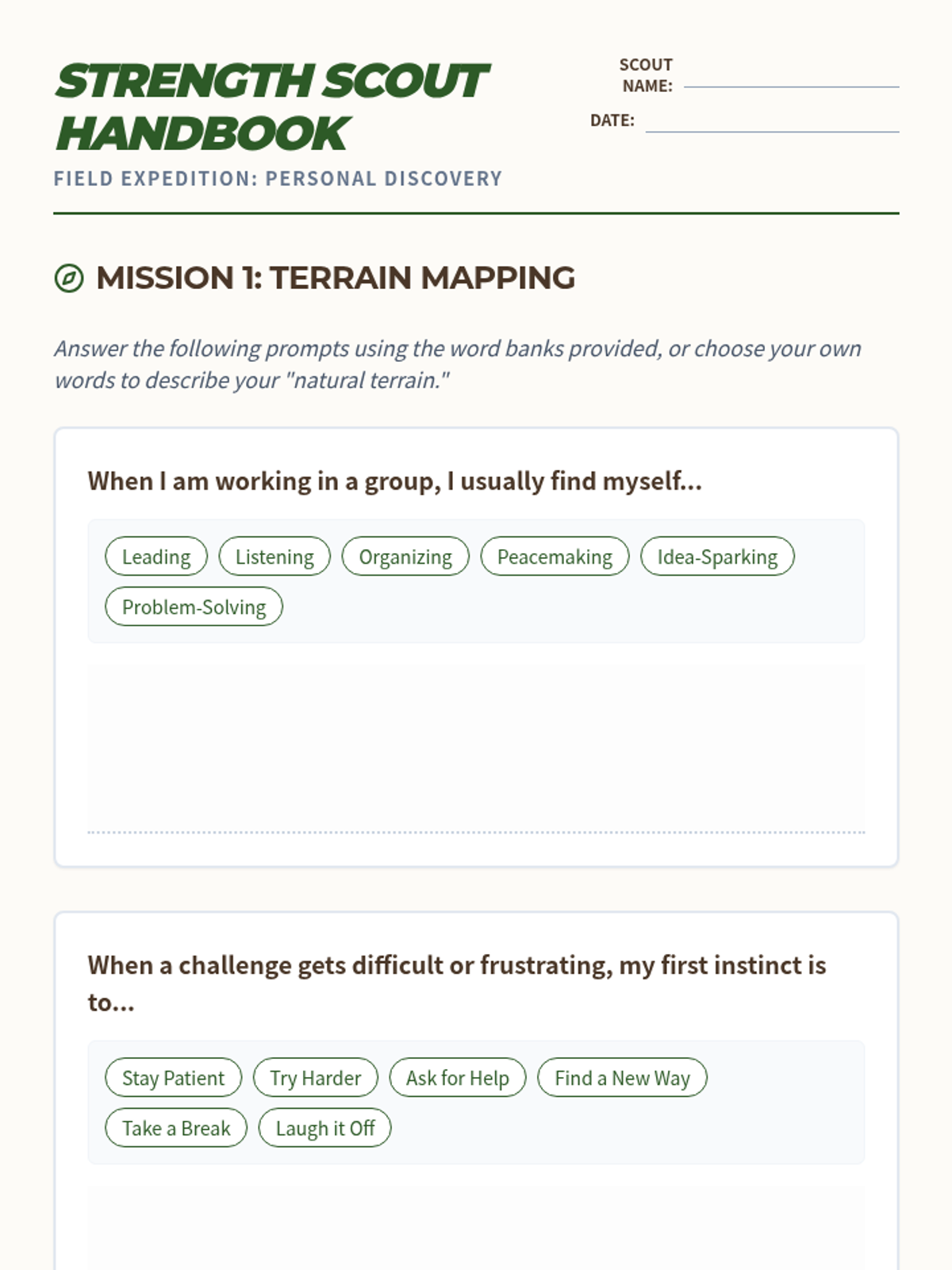
Task: Select the Find a New Way chip
Action: point(622,1077)
